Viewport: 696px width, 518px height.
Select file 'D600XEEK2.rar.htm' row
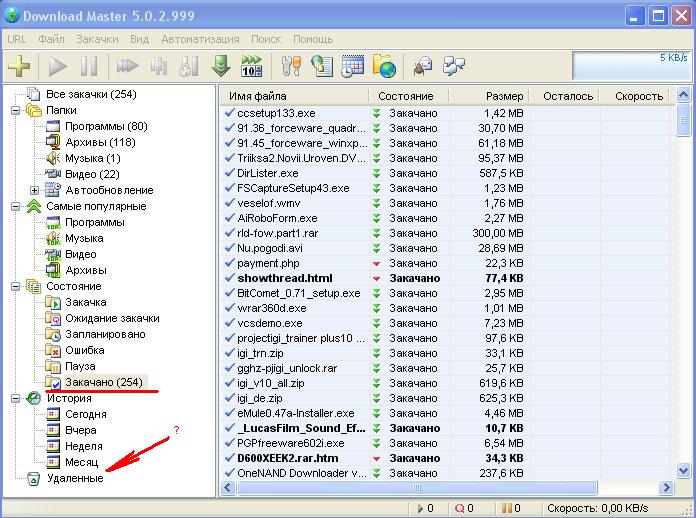pos(447,458)
